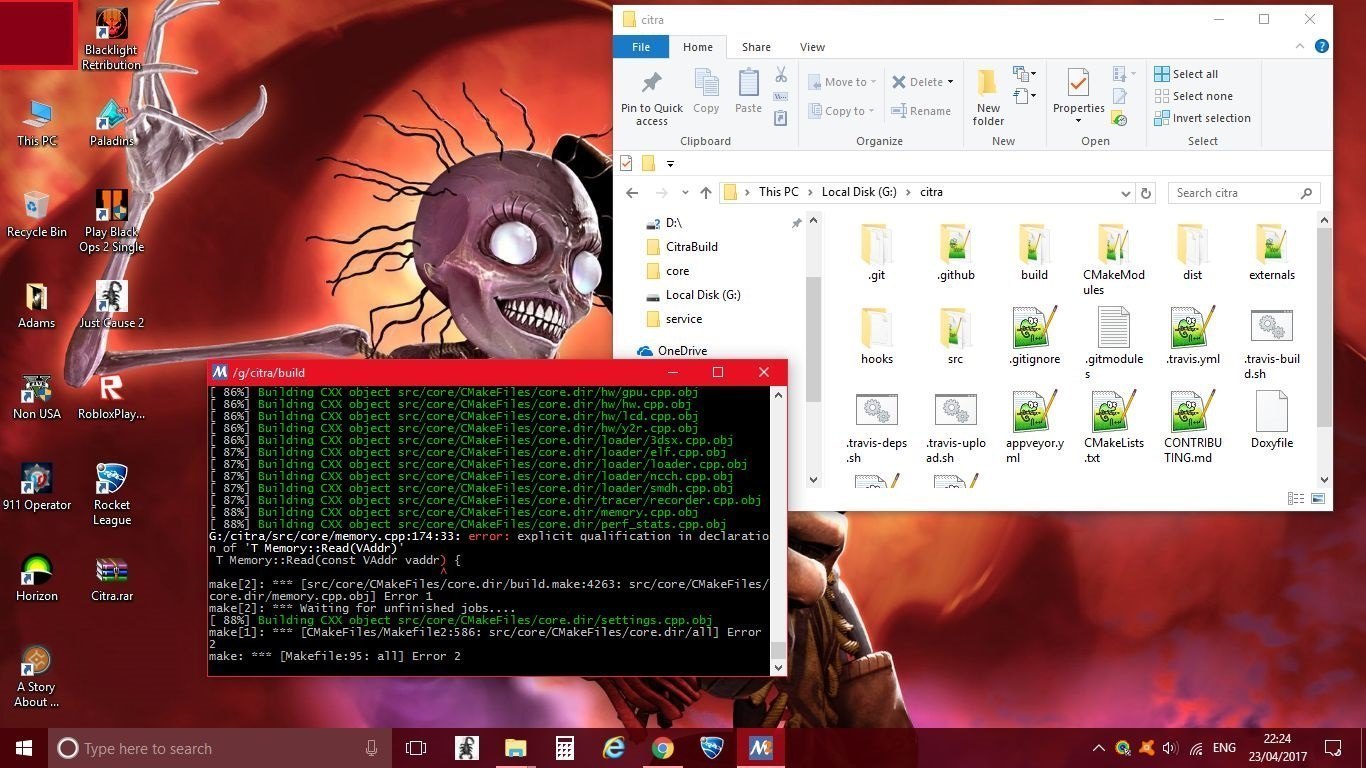Open the New item dropdown in ribbon
Screen dimensions: 1366x768
point(1024,75)
